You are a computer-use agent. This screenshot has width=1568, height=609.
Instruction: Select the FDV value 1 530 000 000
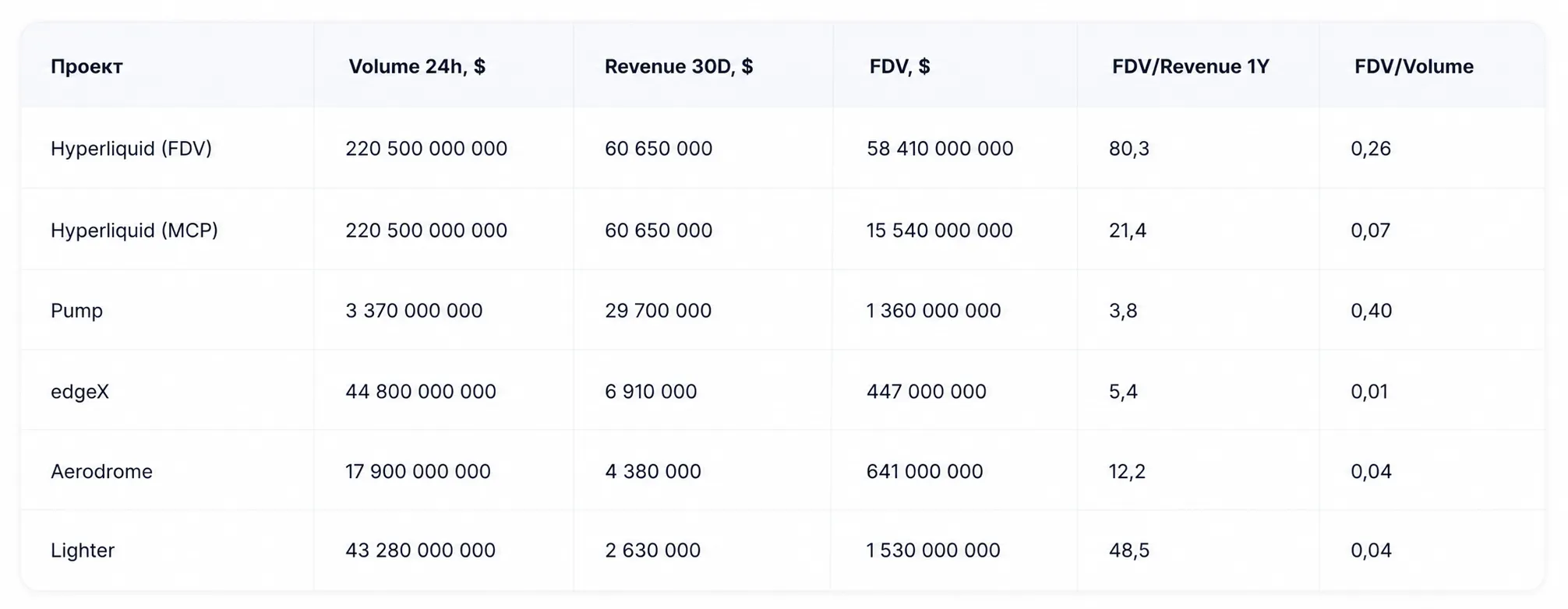(x=934, y=551)
